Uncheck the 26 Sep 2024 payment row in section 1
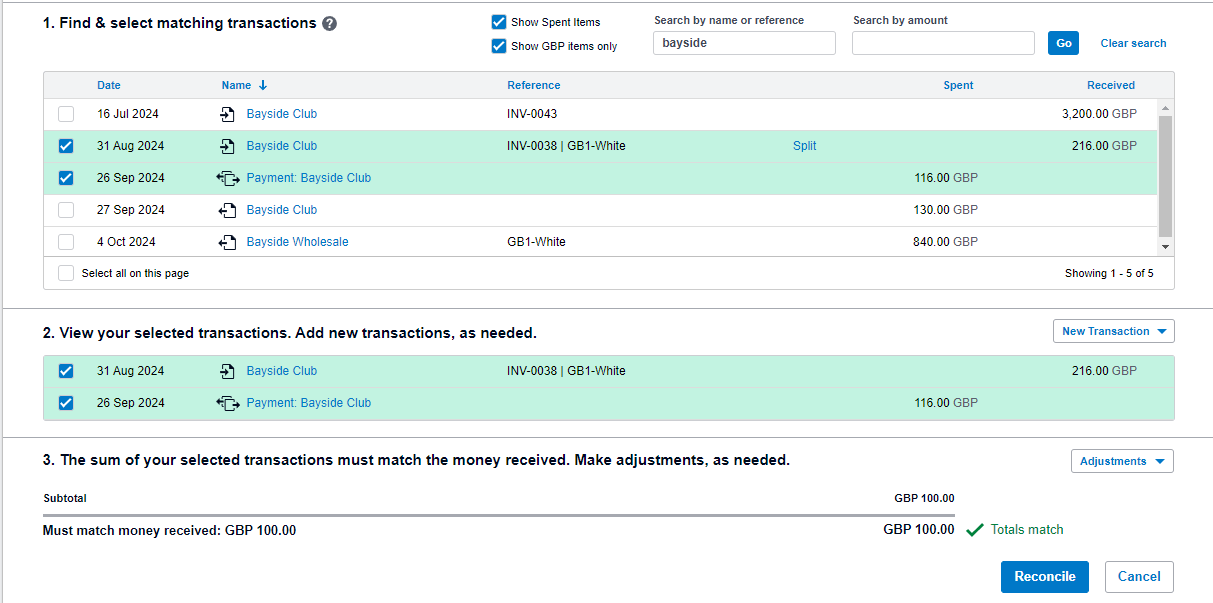Screen dimensions: 1213x603 [66, 178]
